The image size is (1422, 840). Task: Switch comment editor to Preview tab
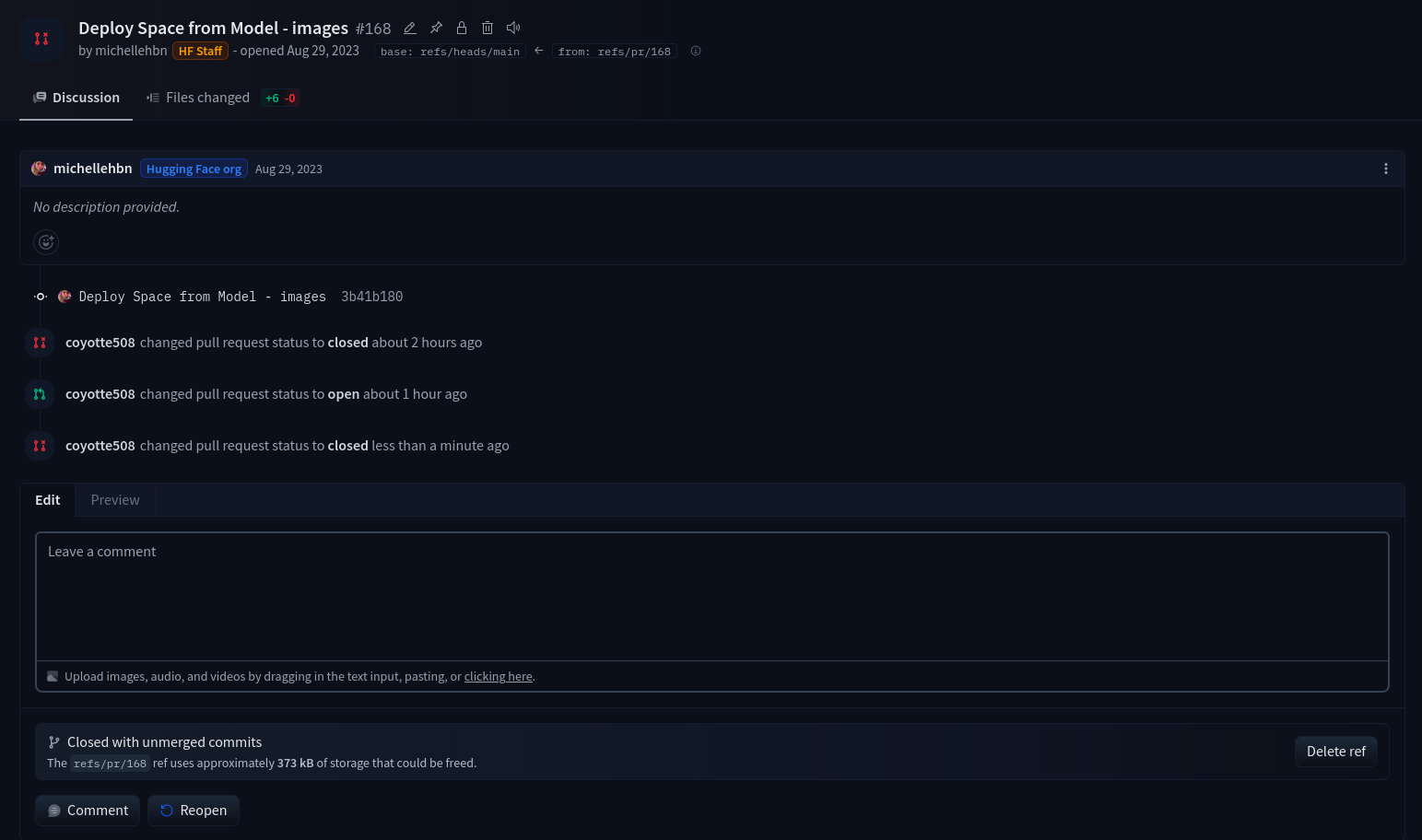[x=115, y=500]
